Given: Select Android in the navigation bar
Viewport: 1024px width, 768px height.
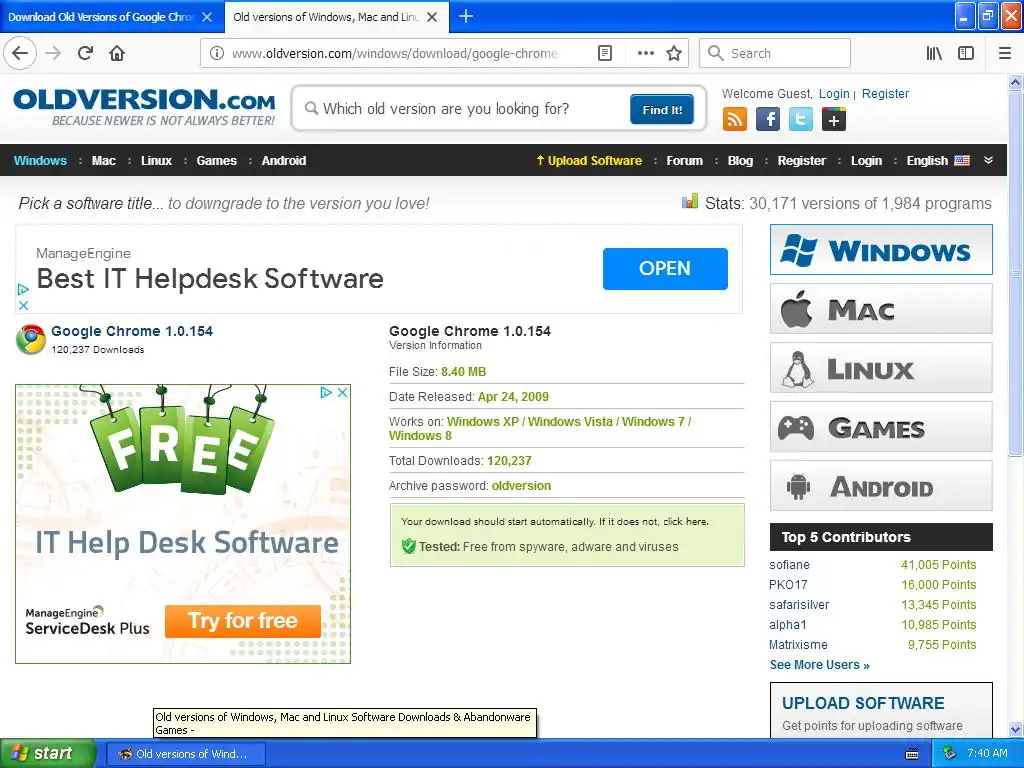Looking at the screenshot, I should click(x=283, y=161).
